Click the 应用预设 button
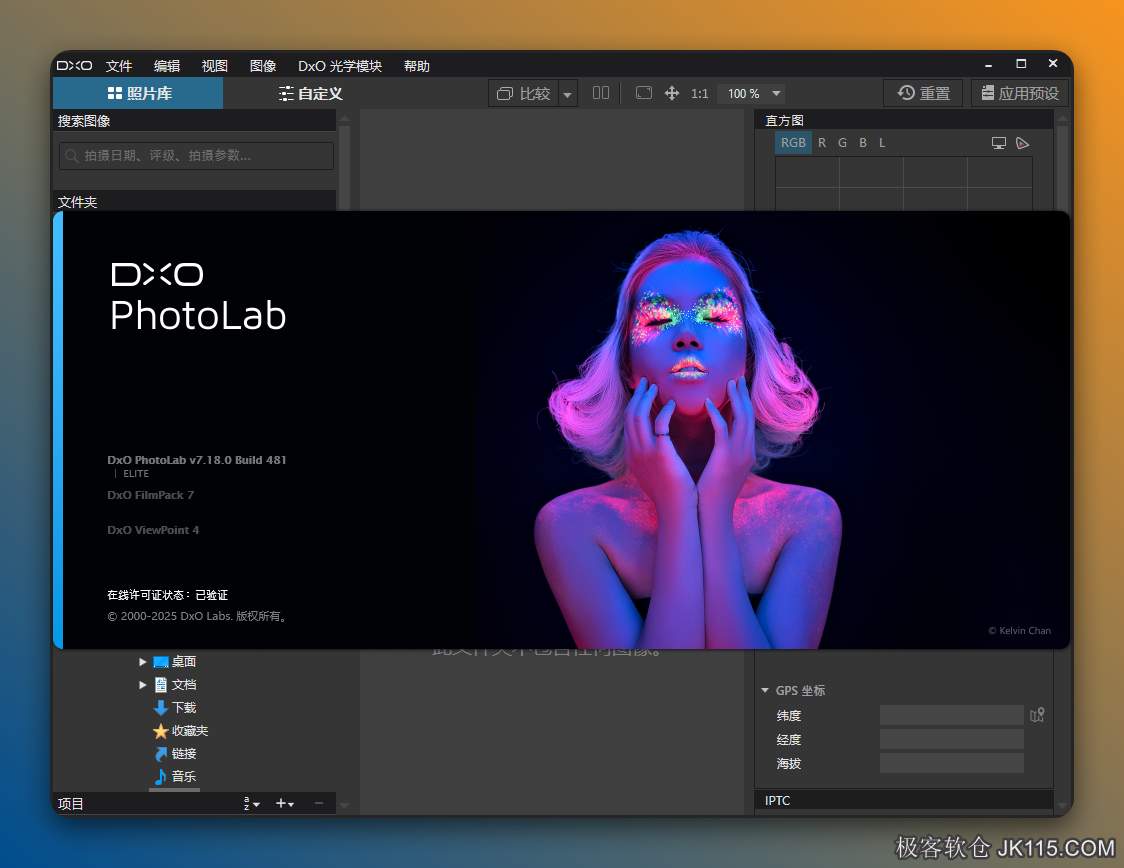 pyautogui.click(x=1020, y=93)
